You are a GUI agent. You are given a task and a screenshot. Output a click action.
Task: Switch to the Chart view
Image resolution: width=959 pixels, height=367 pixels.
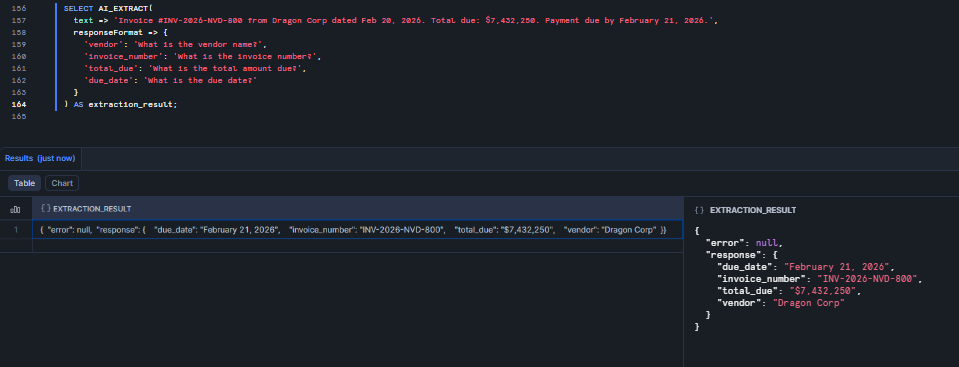(62, 183)
